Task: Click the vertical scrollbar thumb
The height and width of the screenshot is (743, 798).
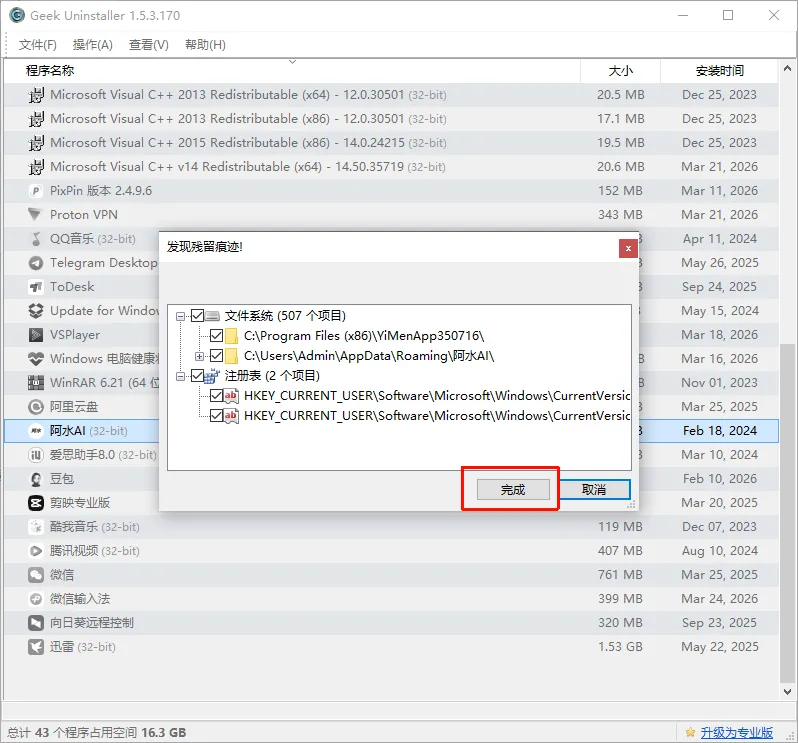Action: (x=787, y=513)
